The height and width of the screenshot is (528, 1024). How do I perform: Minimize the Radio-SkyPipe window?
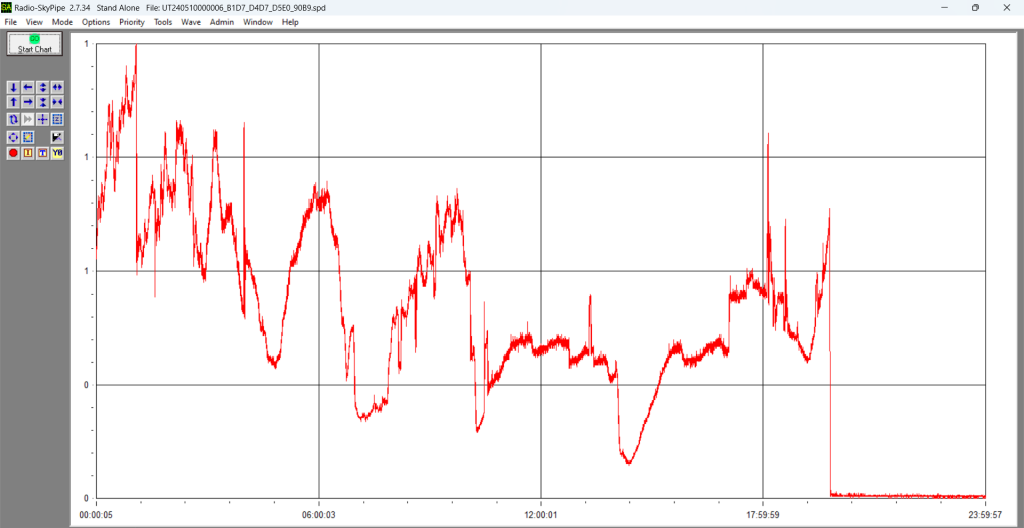tap(945, 8)
